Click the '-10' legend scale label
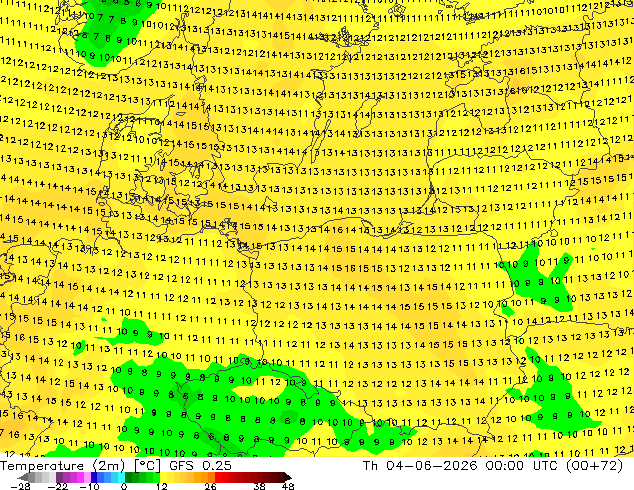 coord(89,486)
